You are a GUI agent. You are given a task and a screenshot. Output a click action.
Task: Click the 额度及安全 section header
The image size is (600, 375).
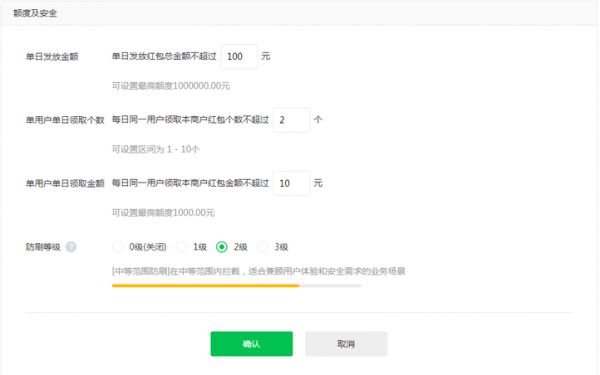point(35,13)
